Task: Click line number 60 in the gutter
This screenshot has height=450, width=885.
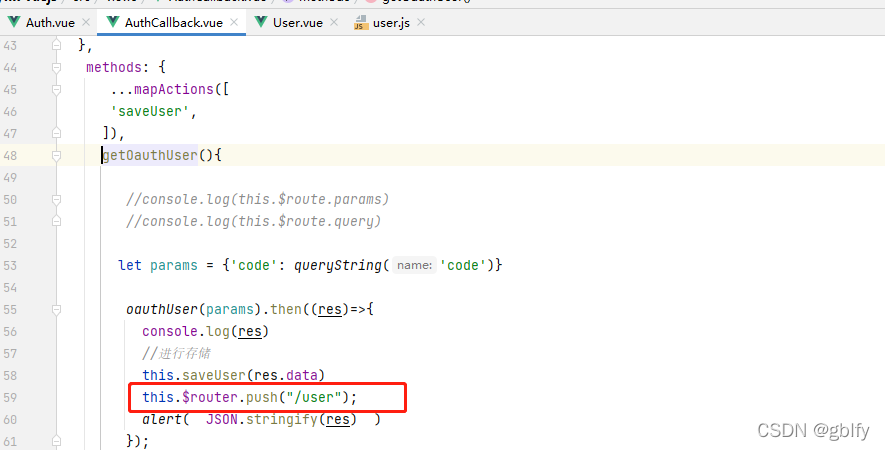Action: [x=10, y=420]
